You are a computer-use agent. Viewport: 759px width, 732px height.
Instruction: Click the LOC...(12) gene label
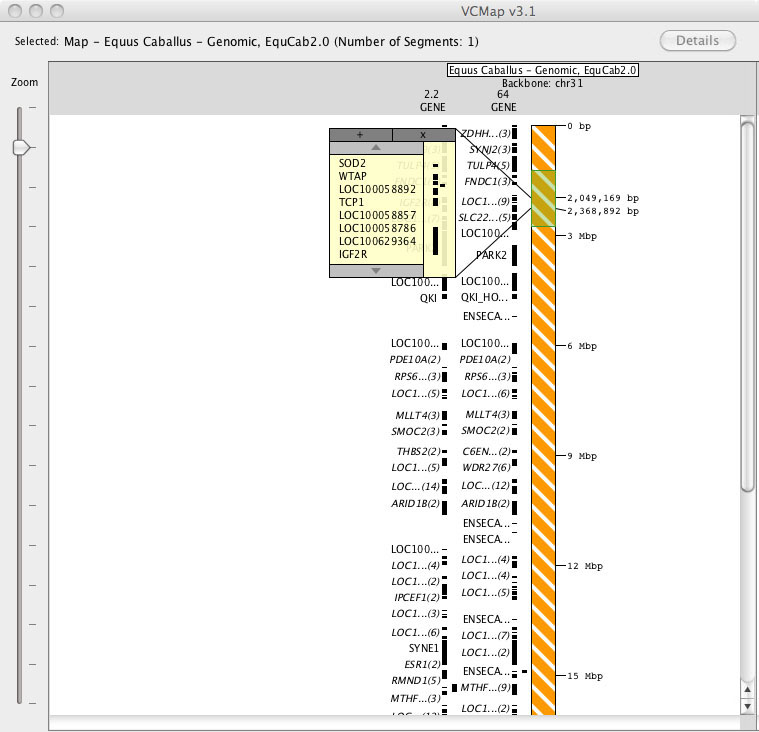click(x=485, y=486)
